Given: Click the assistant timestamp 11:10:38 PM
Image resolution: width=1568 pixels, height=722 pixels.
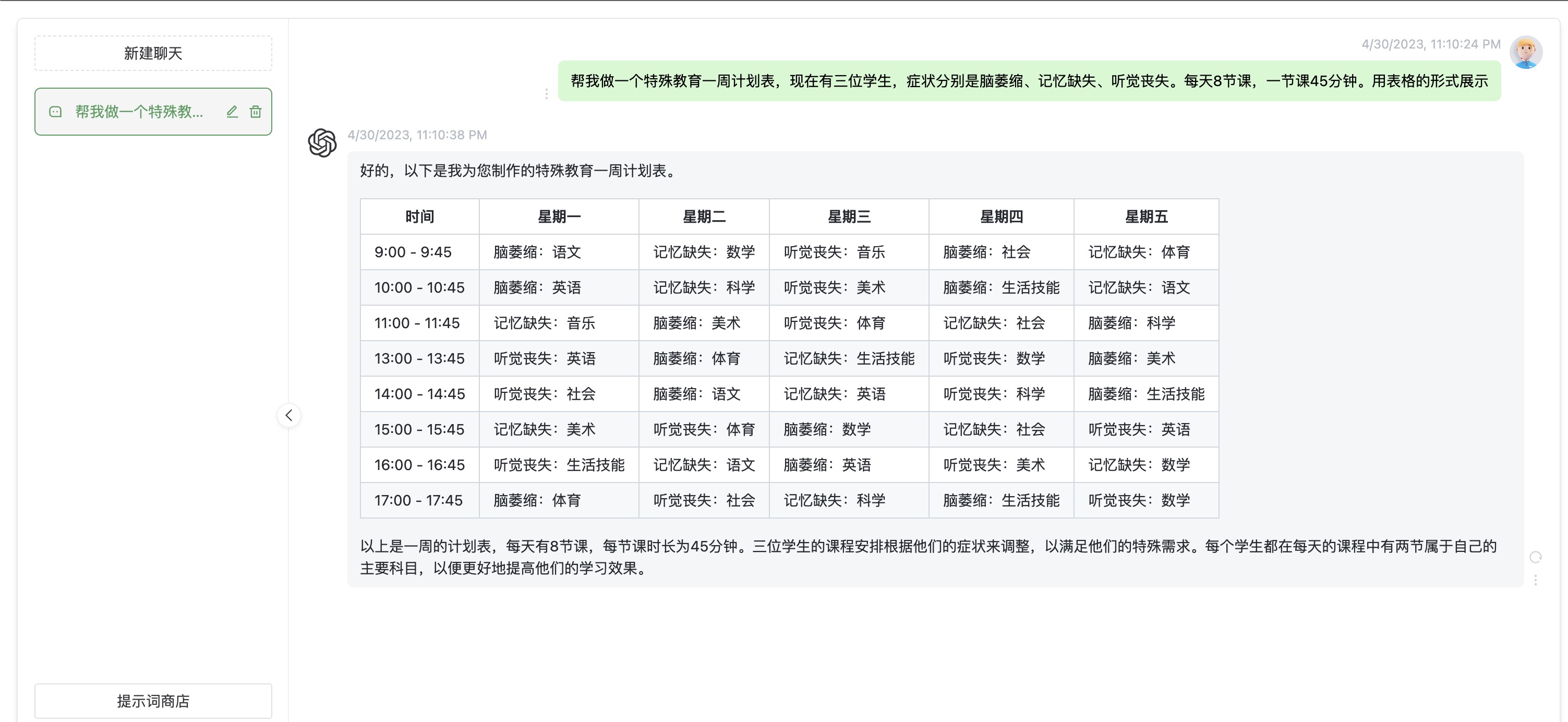Looking at the screenshot, I should coord(417,135).
